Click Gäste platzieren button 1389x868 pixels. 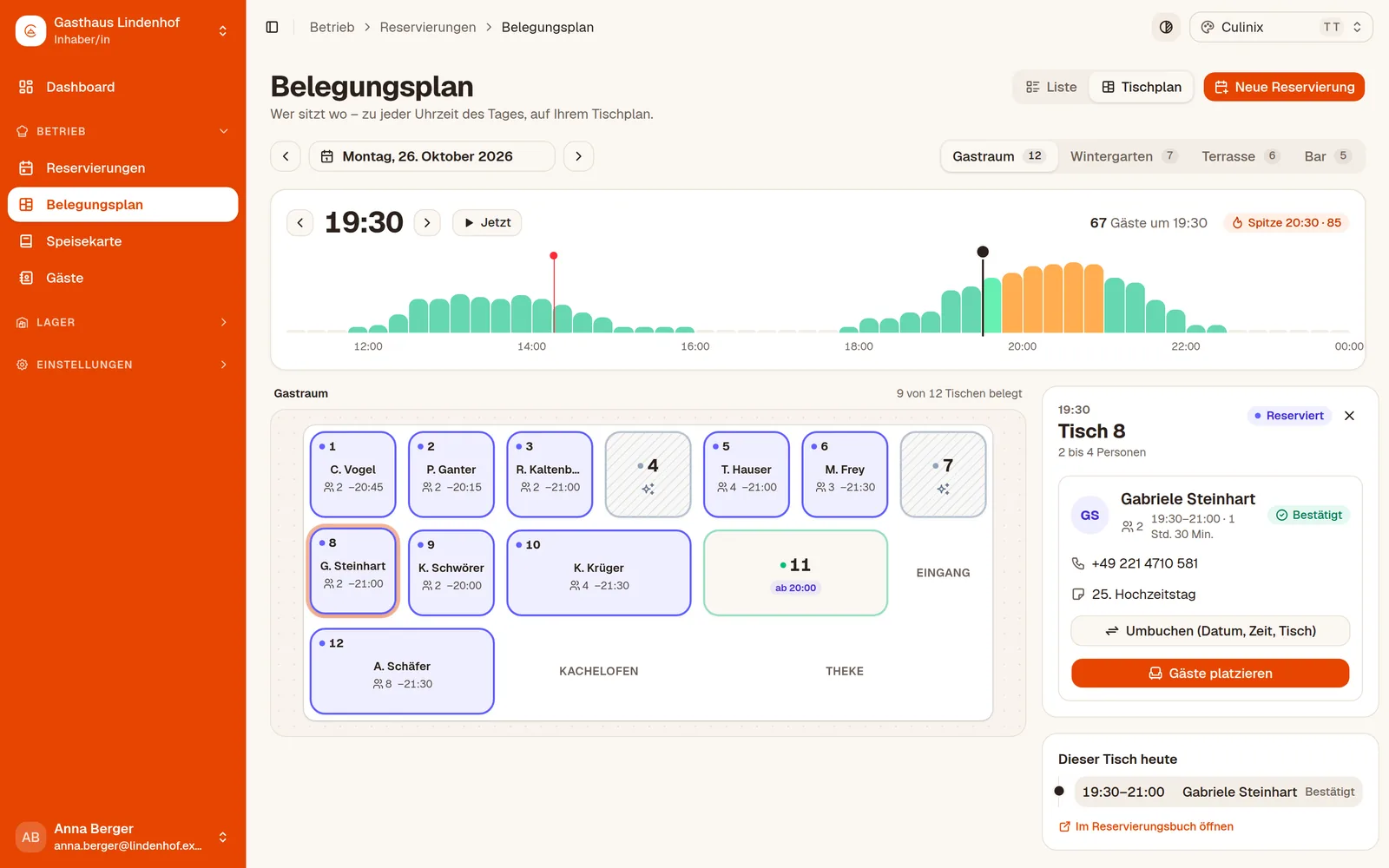[x=1210, y=674]
